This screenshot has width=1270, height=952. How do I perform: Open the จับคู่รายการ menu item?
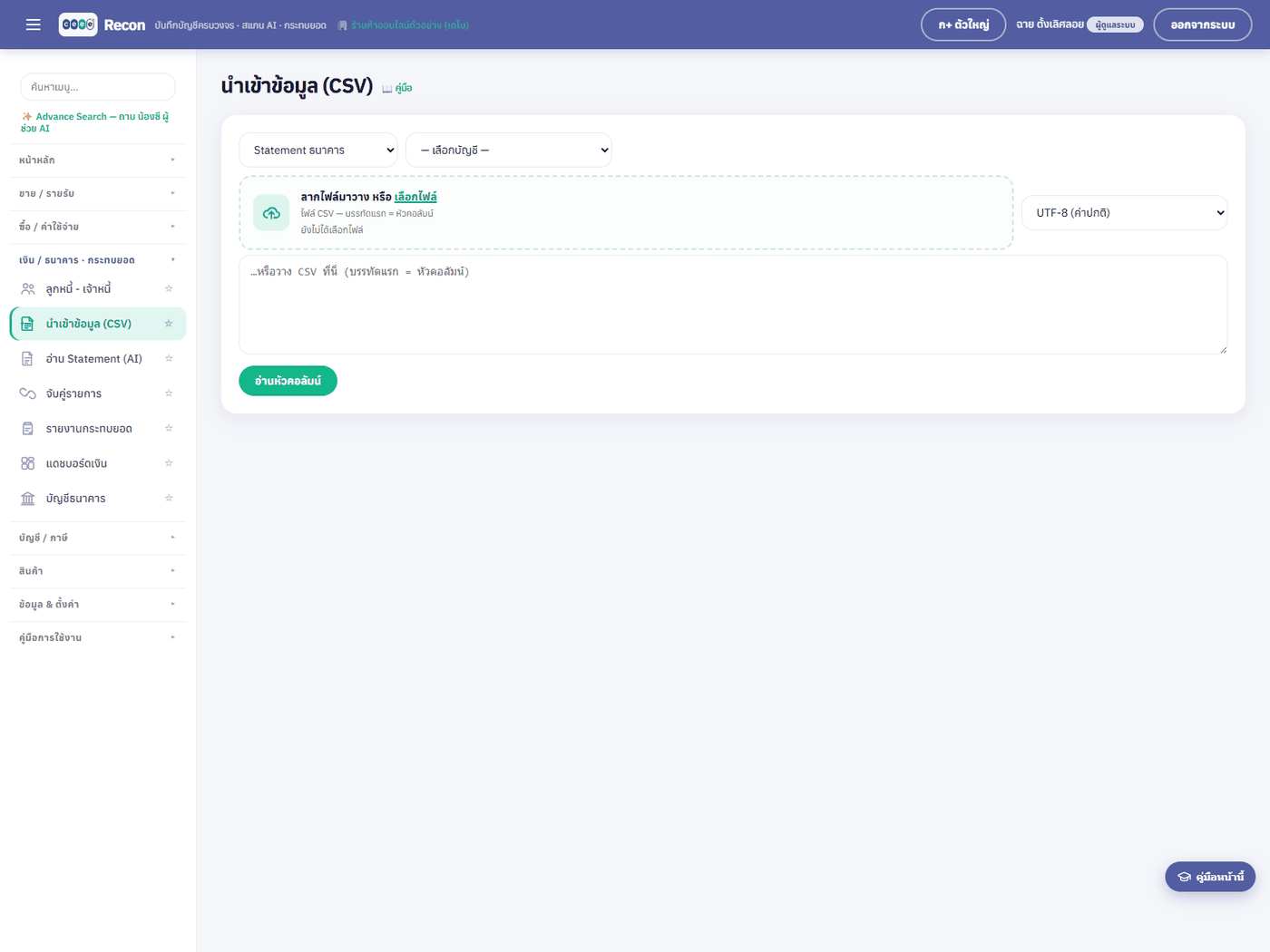pos(98,393)
